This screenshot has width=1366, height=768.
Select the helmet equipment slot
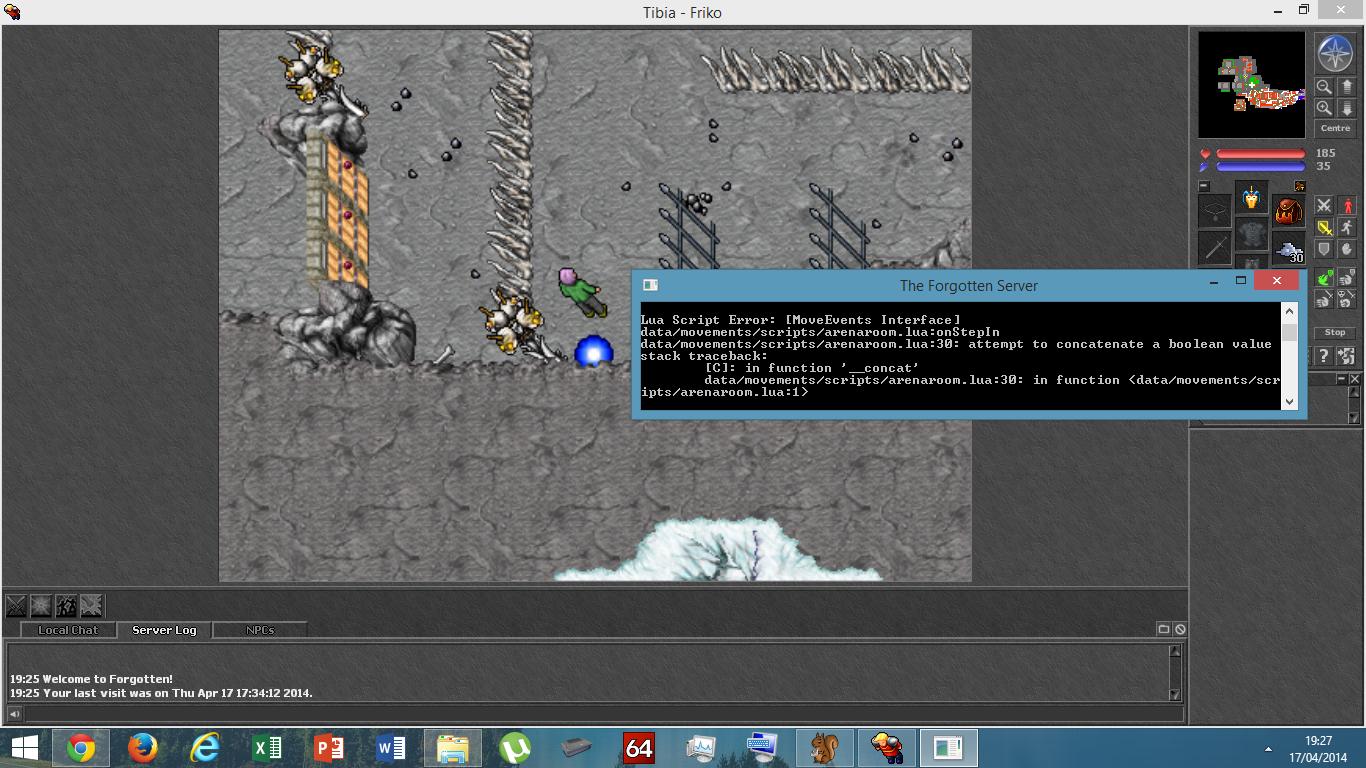pos(1252,197)
